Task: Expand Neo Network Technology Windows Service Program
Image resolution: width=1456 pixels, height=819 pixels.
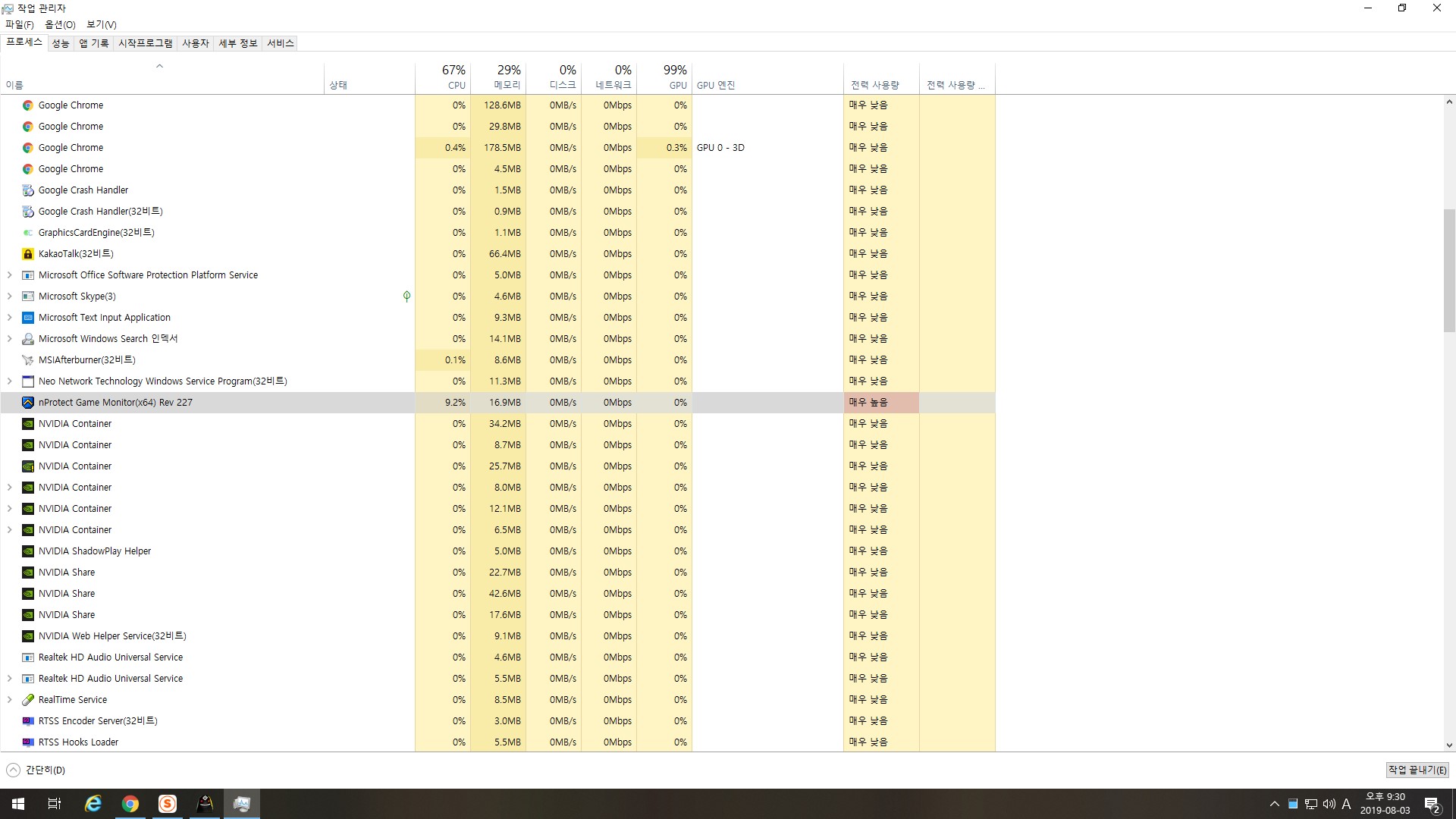Action: pos(9,381)
